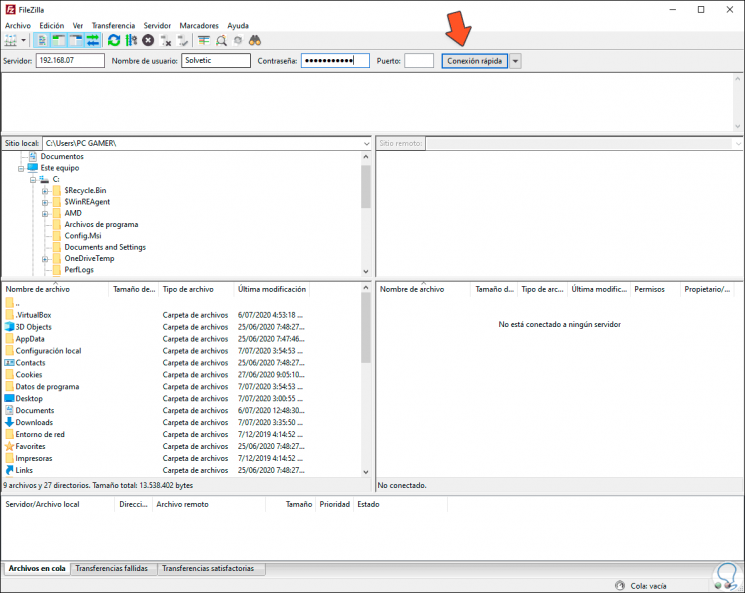
Task: Select Documentos in the local tree
Action: tap(62, 156)
